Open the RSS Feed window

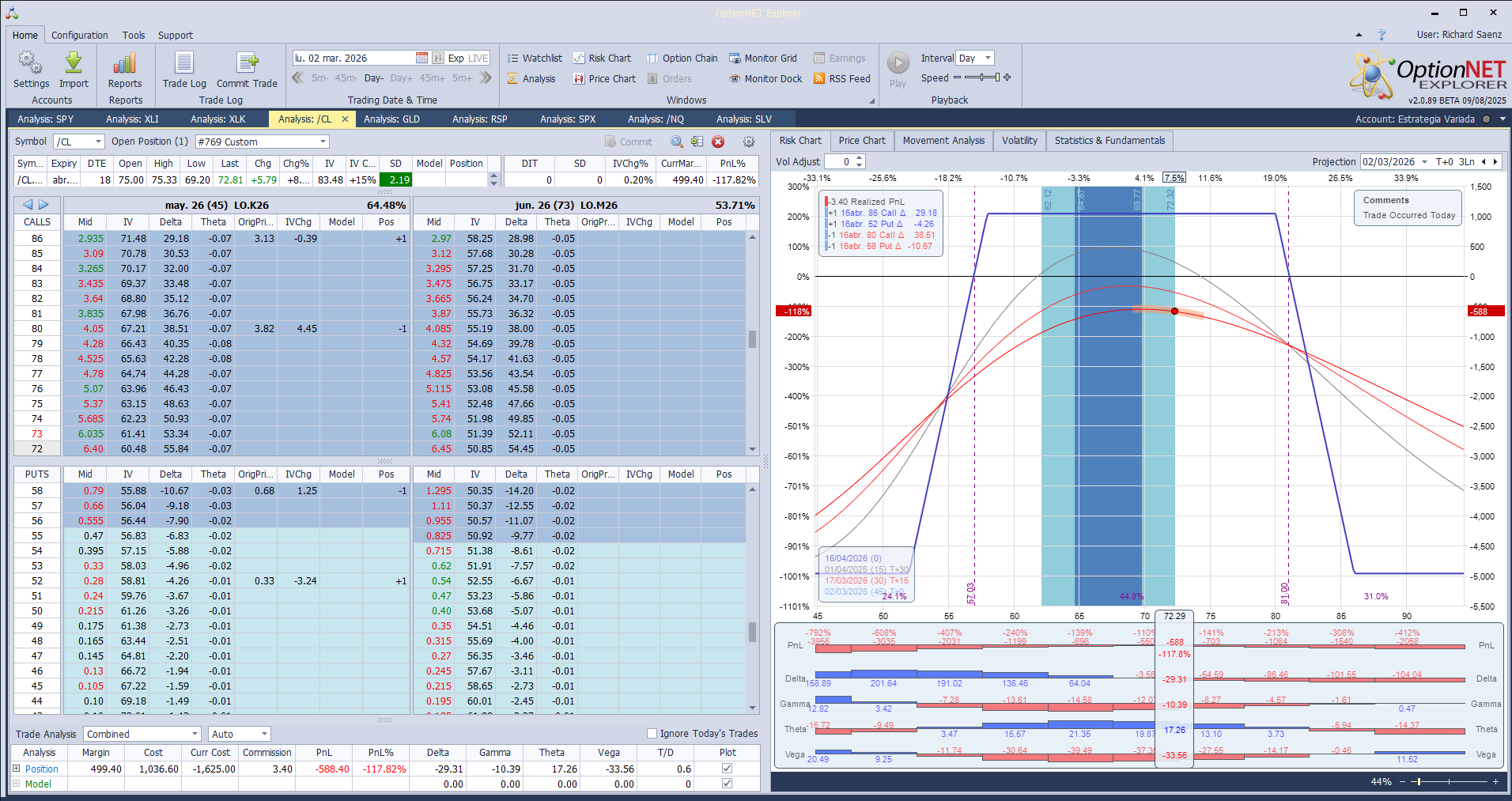point(842,78)
